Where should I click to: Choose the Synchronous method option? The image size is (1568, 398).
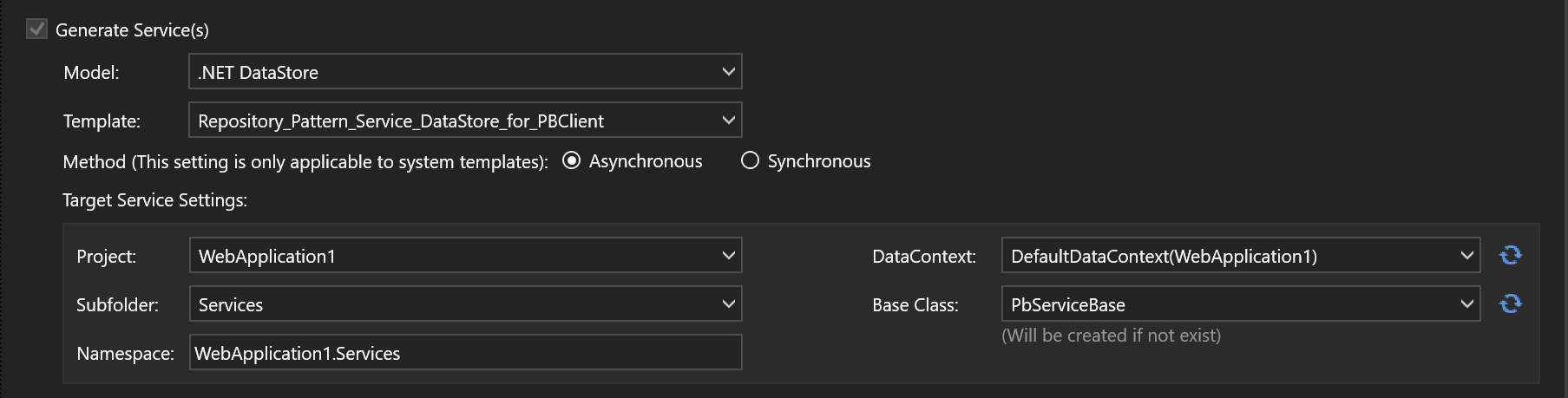click(x=751, y=161)
